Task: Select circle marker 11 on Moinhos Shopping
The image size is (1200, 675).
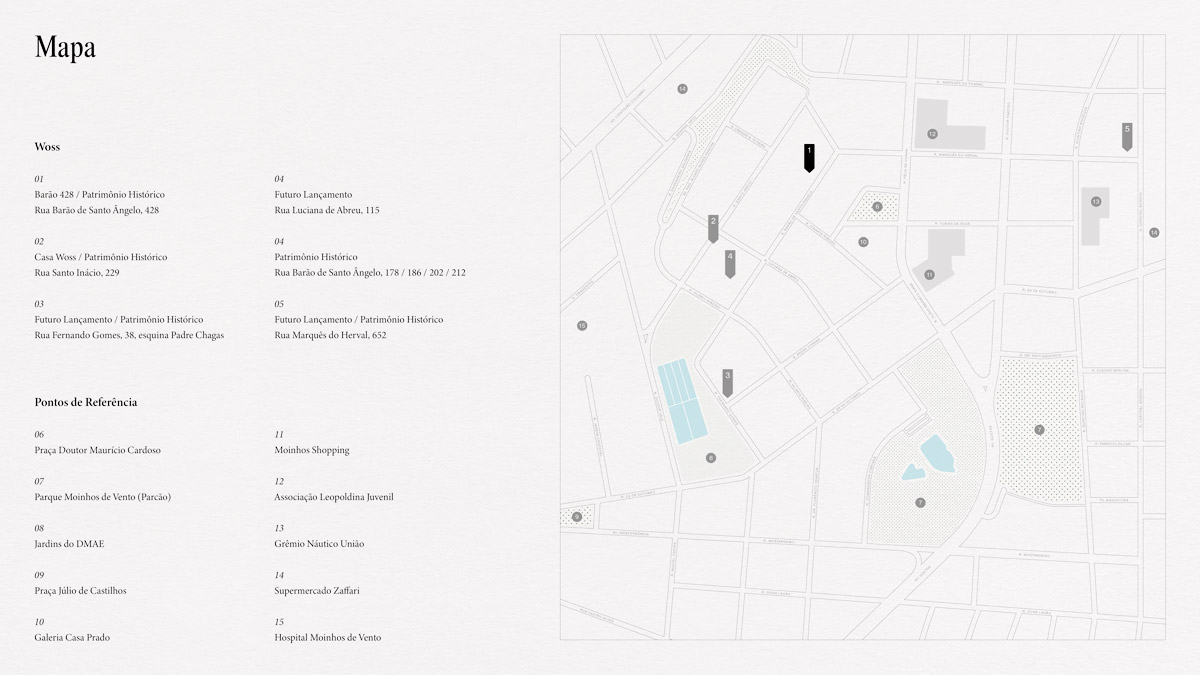Action: [x=929, y=274]
